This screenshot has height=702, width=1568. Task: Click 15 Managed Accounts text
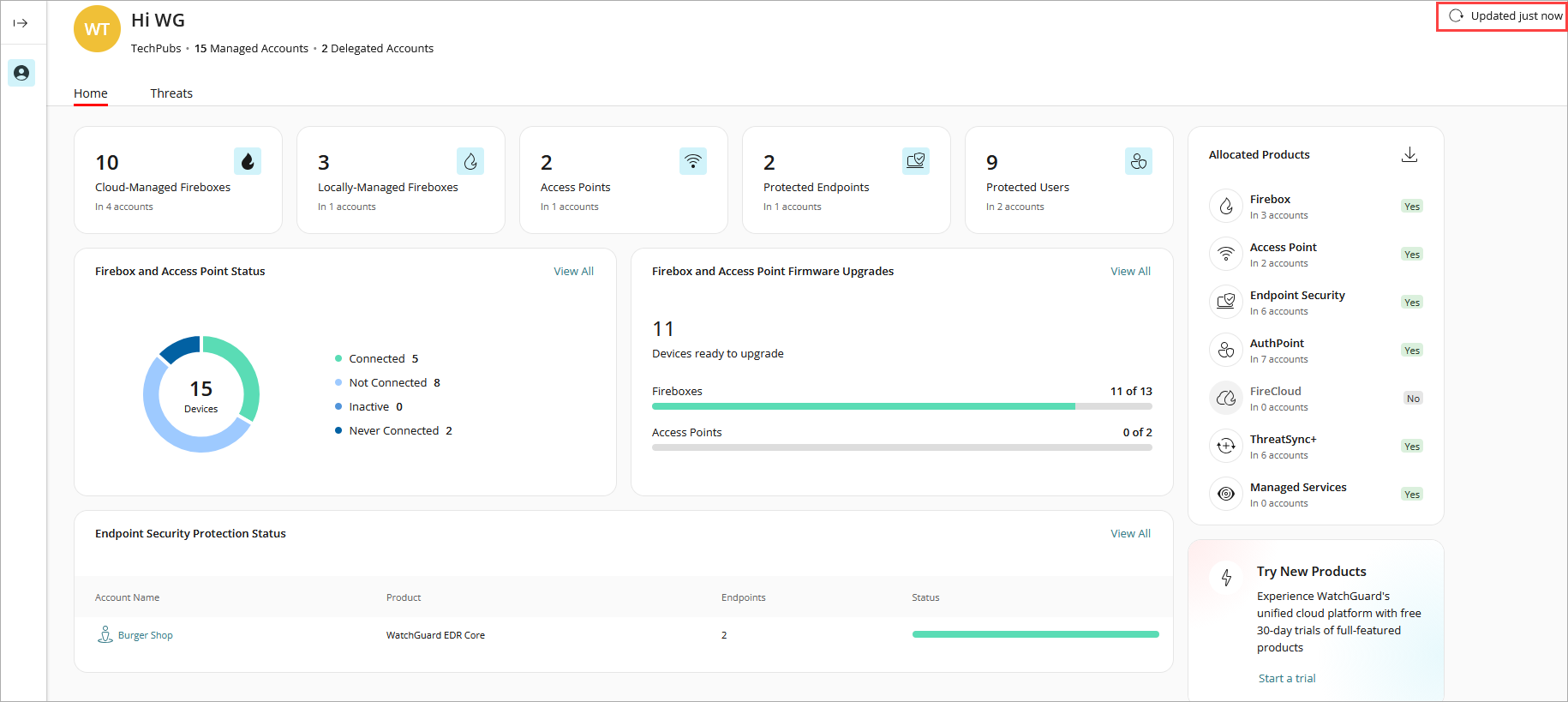click(x=251, y=48)
